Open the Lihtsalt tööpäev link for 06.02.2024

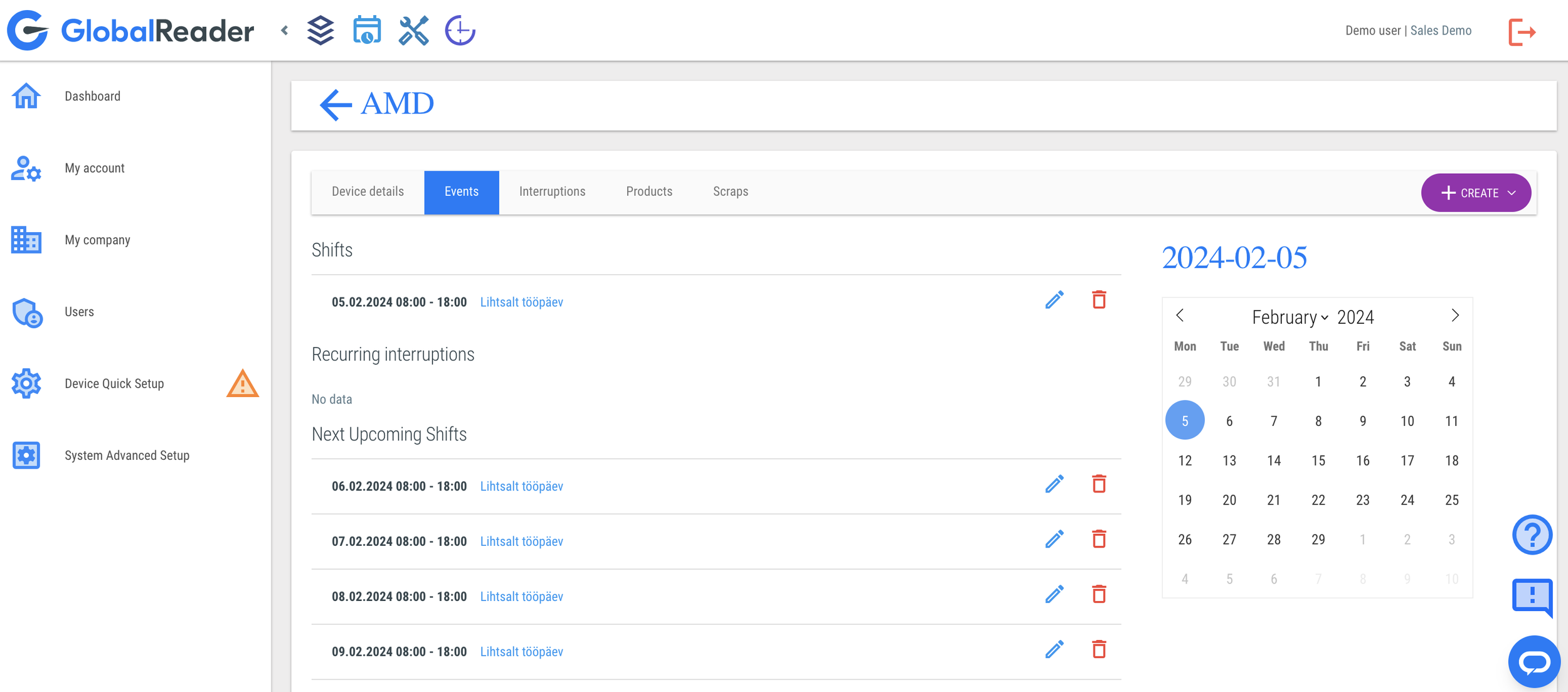521,486
